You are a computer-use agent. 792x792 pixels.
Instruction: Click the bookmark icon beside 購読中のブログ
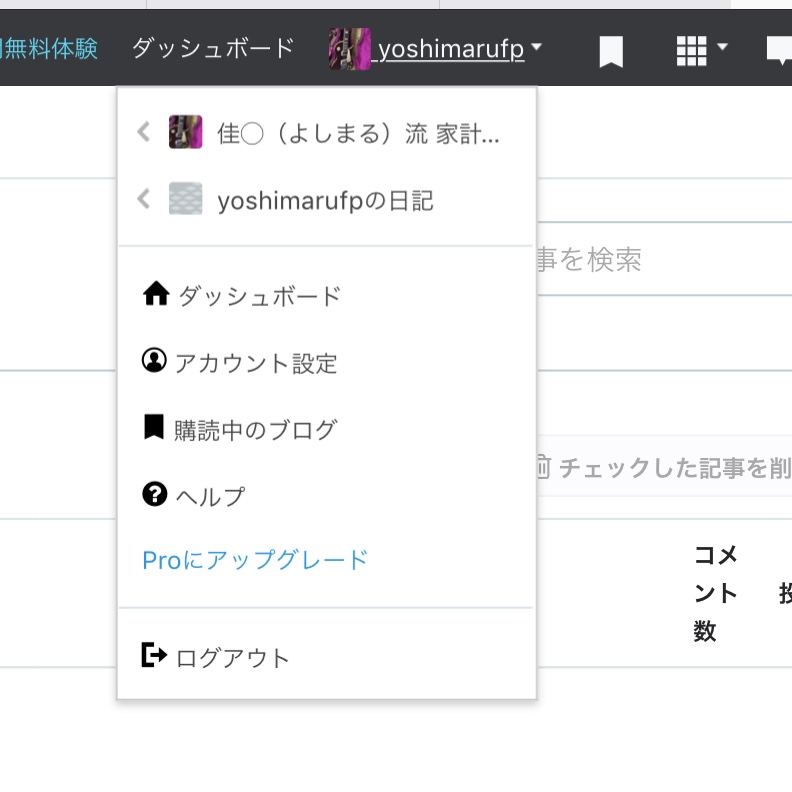[x=154, y=427]
